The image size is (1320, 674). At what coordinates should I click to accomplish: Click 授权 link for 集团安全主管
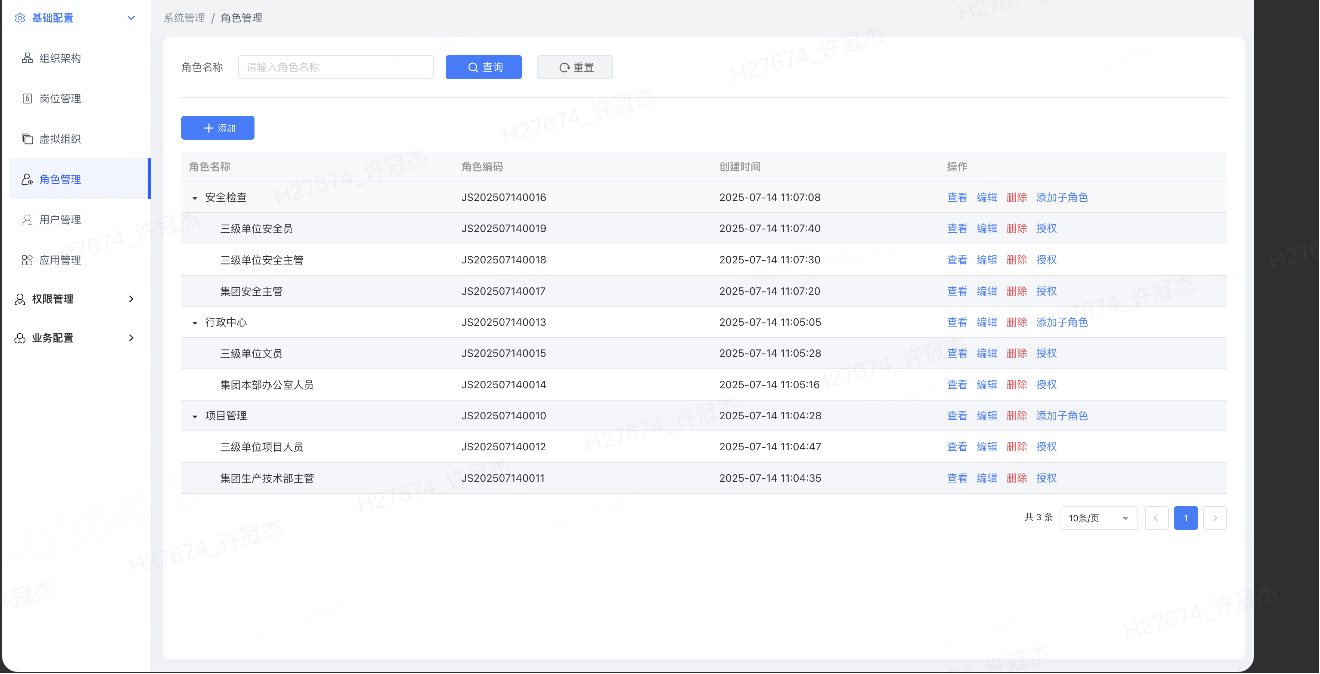(x=1046, y=291)
